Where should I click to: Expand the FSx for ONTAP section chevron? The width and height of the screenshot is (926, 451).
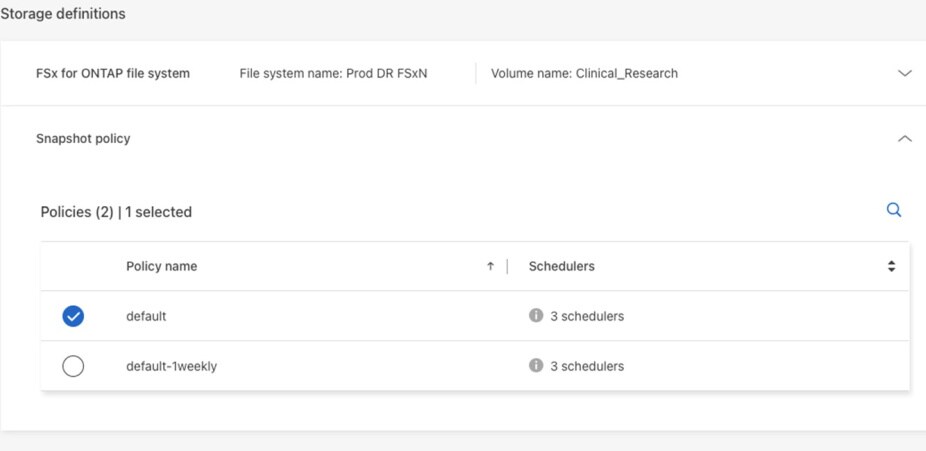(x=905, y=73)
